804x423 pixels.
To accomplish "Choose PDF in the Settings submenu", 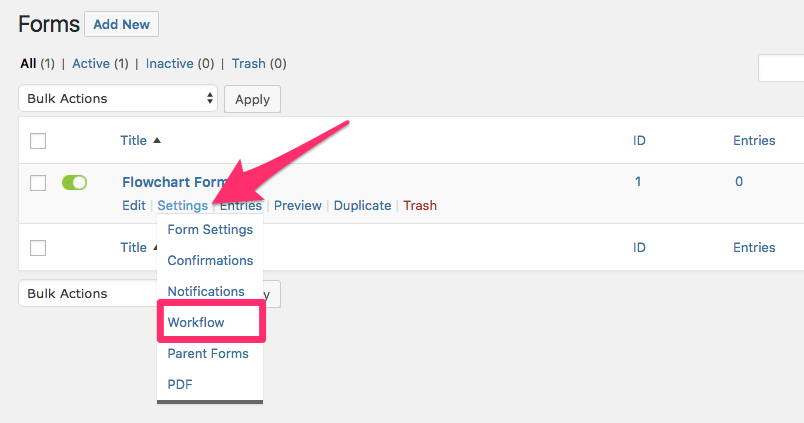I will (x=180, y=385).
